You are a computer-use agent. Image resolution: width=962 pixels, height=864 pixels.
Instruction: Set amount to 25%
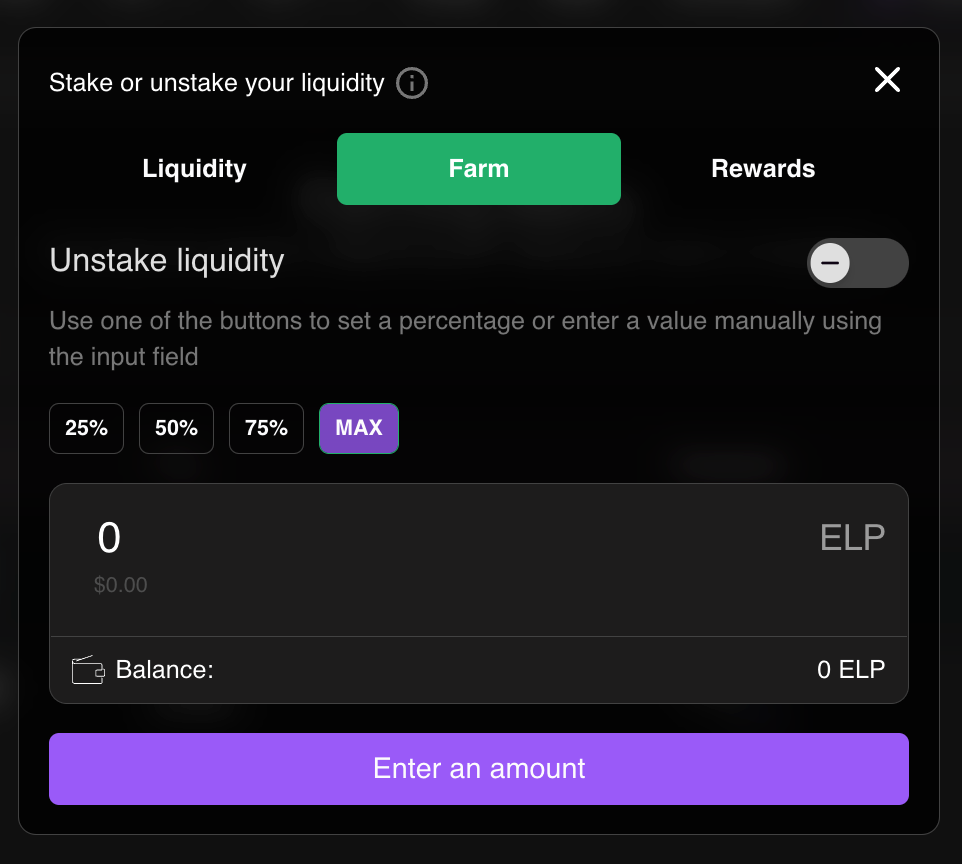(x=87, y=428)
